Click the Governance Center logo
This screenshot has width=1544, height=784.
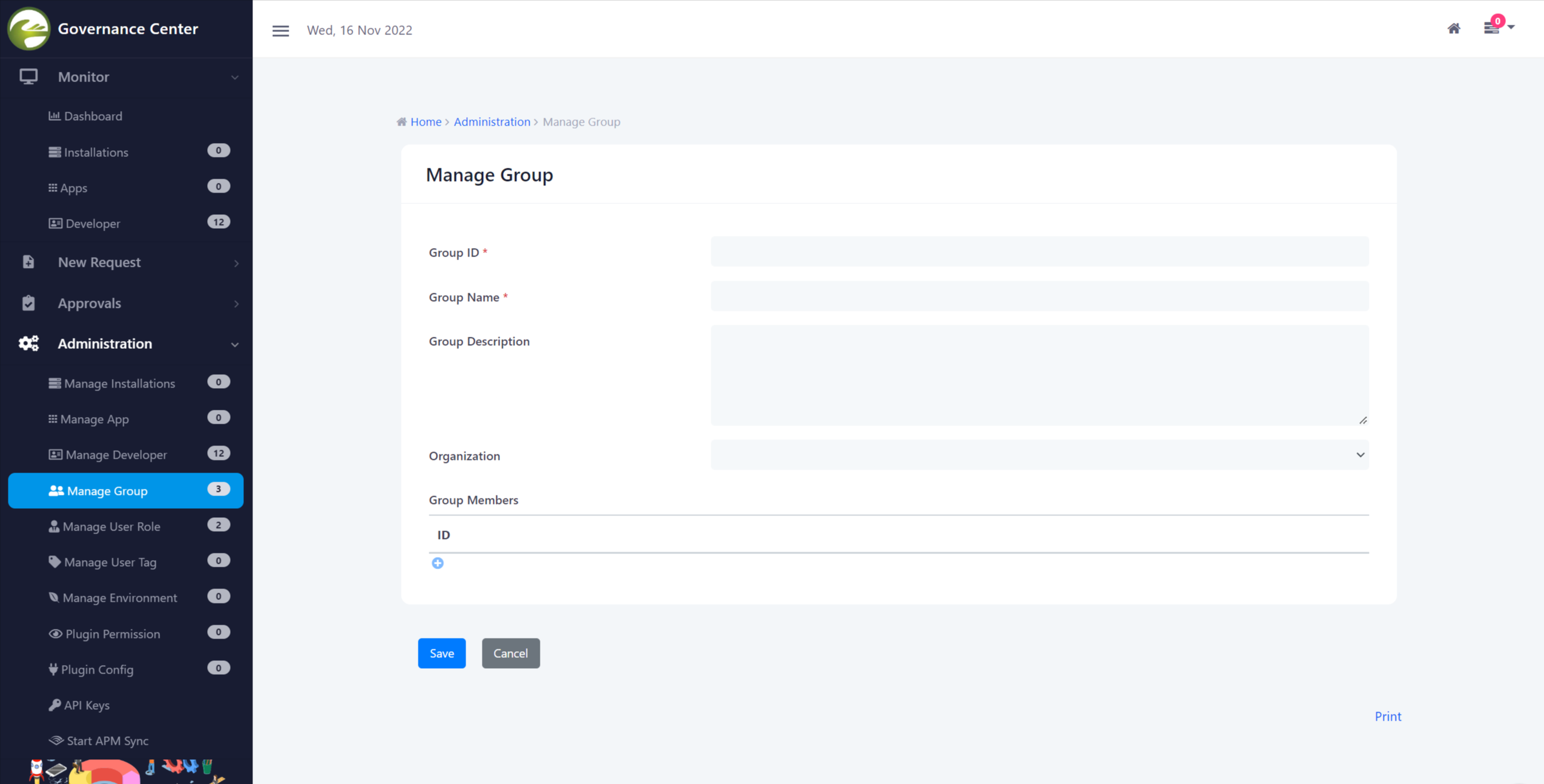tap(28, 28)
